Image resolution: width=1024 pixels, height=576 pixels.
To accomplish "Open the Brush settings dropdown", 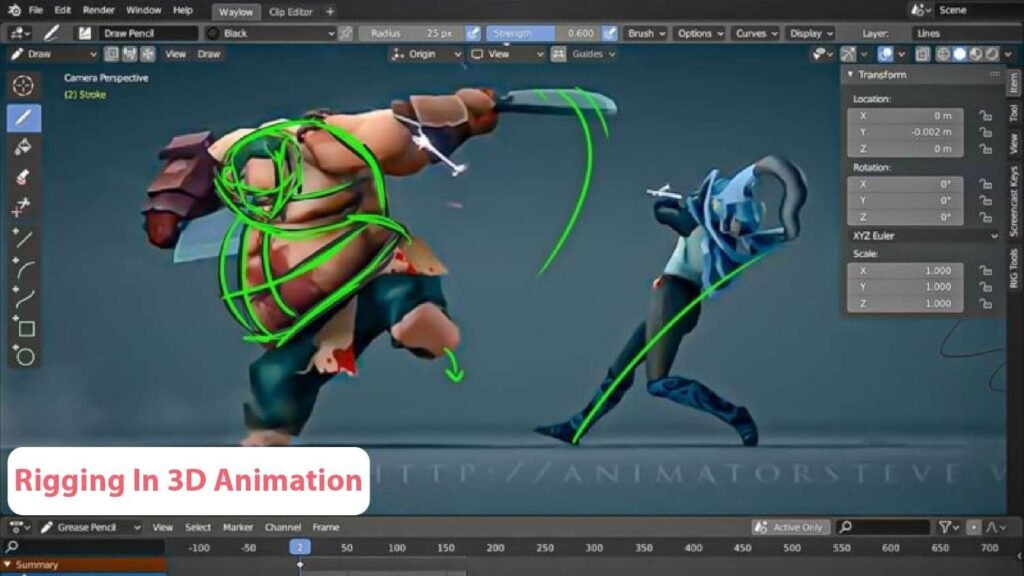I will [646, 33].
